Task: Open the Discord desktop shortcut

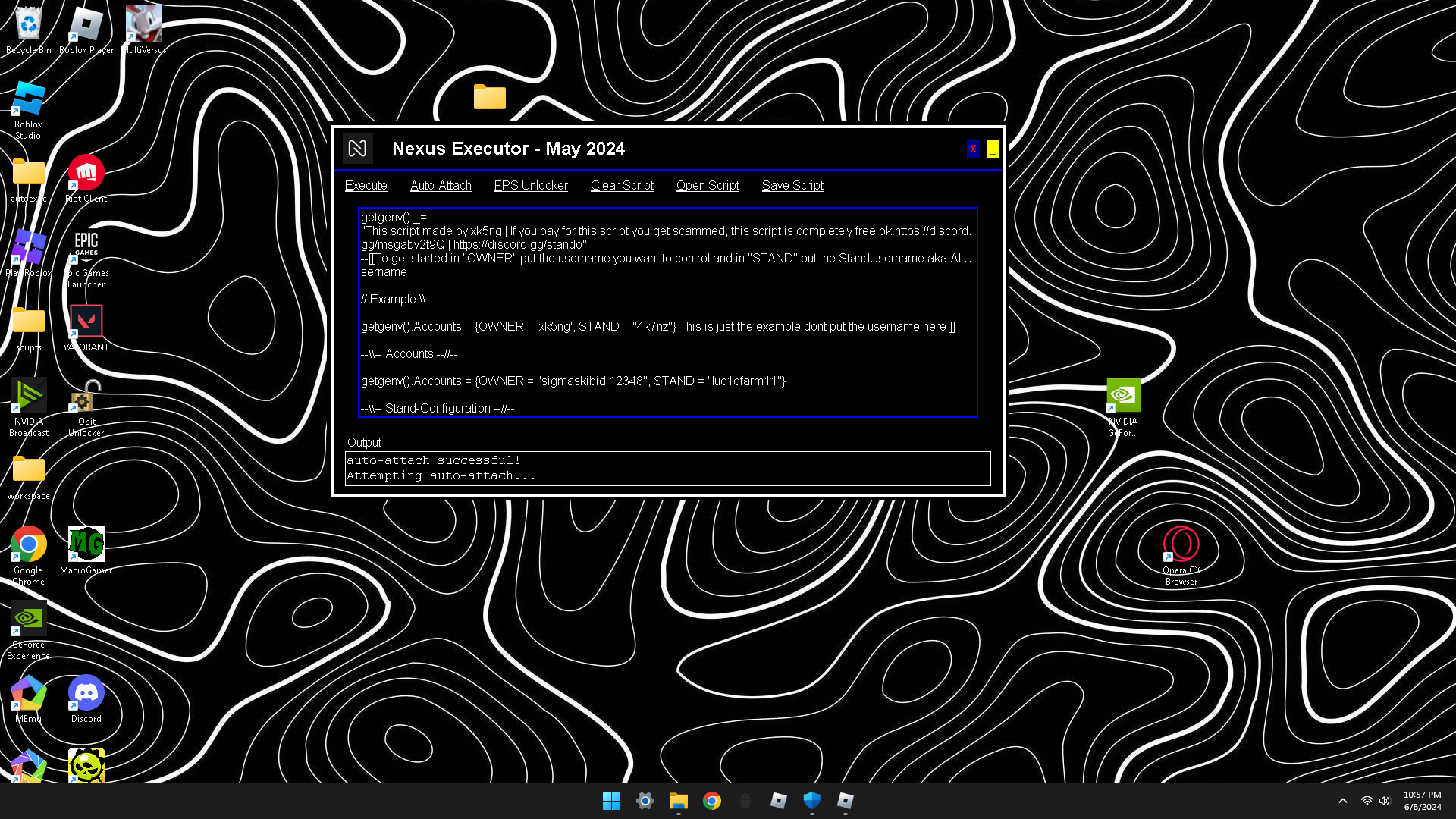Action: click(x=86, y=695)
